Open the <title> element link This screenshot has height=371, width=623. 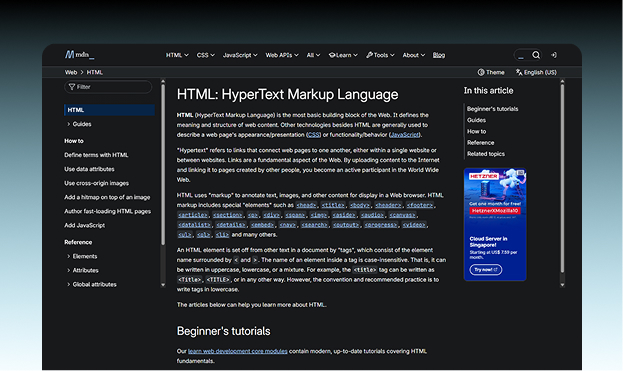[333, 205]
